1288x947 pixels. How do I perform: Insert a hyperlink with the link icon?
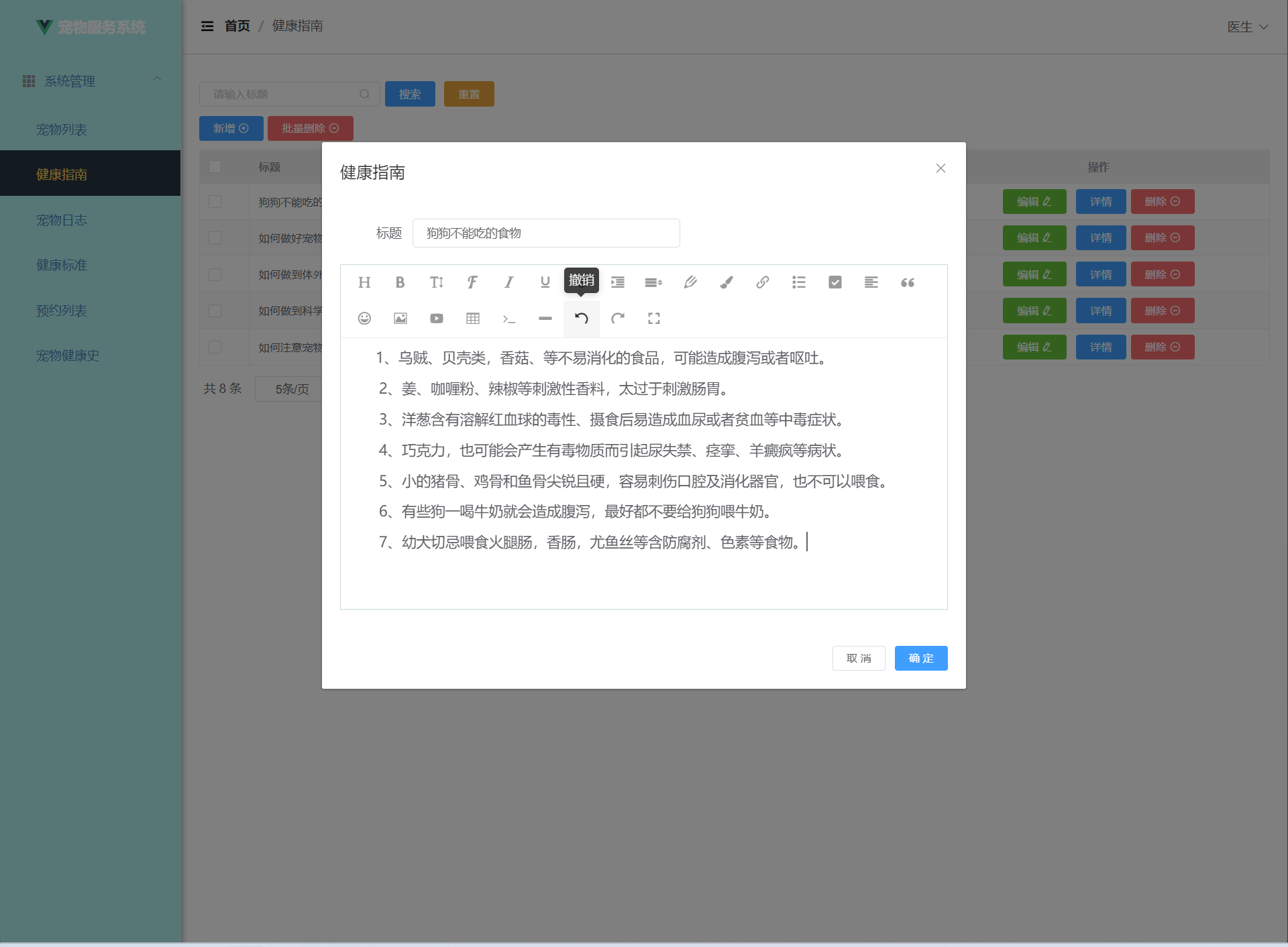point(762,282)
